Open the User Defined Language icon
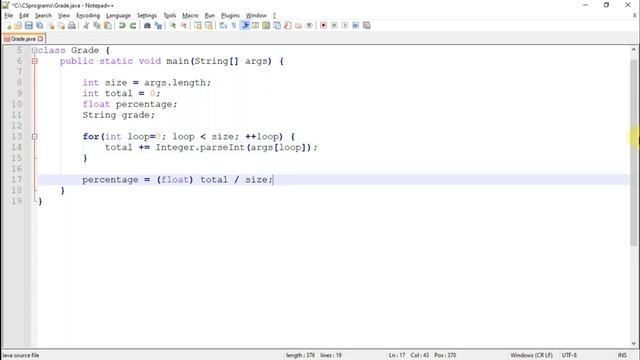This screenshot has width=640, height=360. 255,25
